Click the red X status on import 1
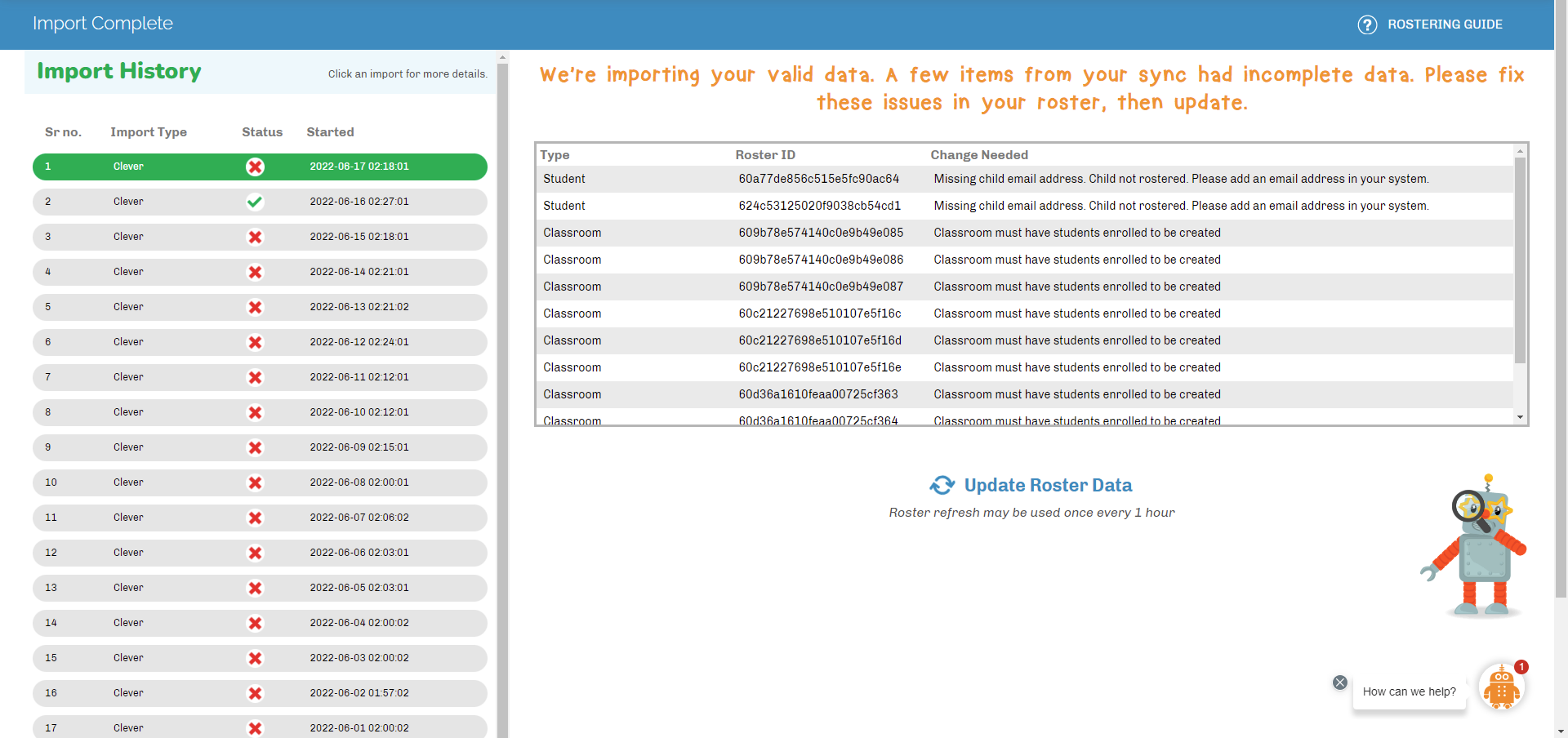Screen dimensions: 1568x738 click(255, 167)
